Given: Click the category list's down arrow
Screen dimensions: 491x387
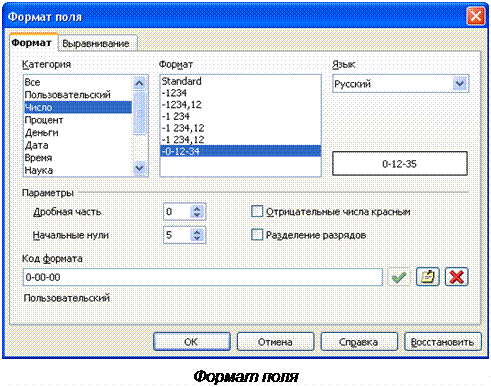Looking at the screenshot, I should [139, 168].
